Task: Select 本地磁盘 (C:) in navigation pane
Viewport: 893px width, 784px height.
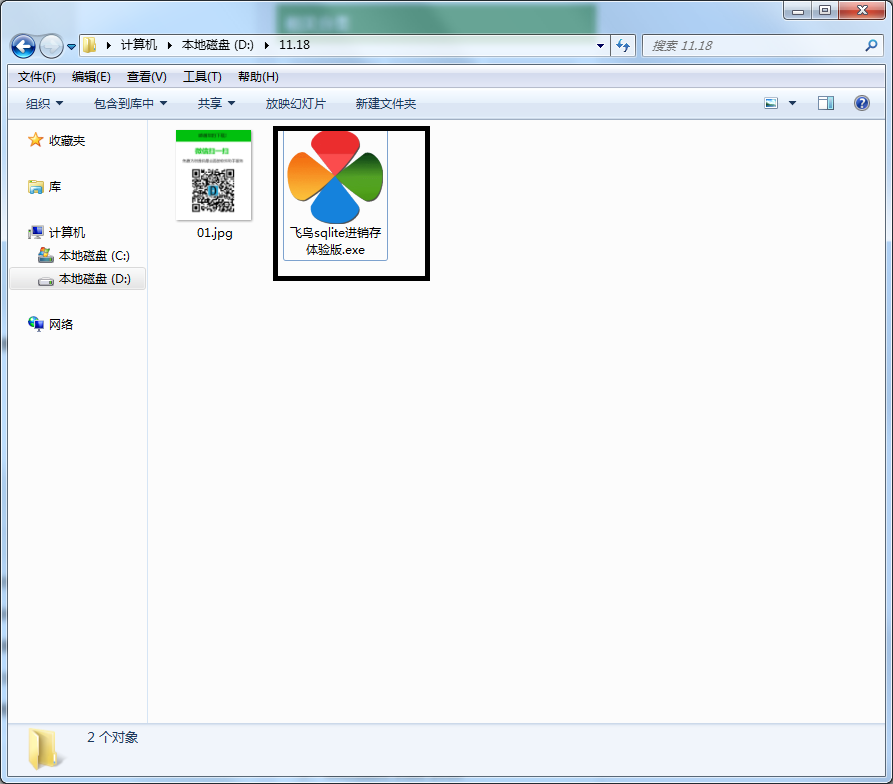Action: pyautogui.click(x=95, y=256)
